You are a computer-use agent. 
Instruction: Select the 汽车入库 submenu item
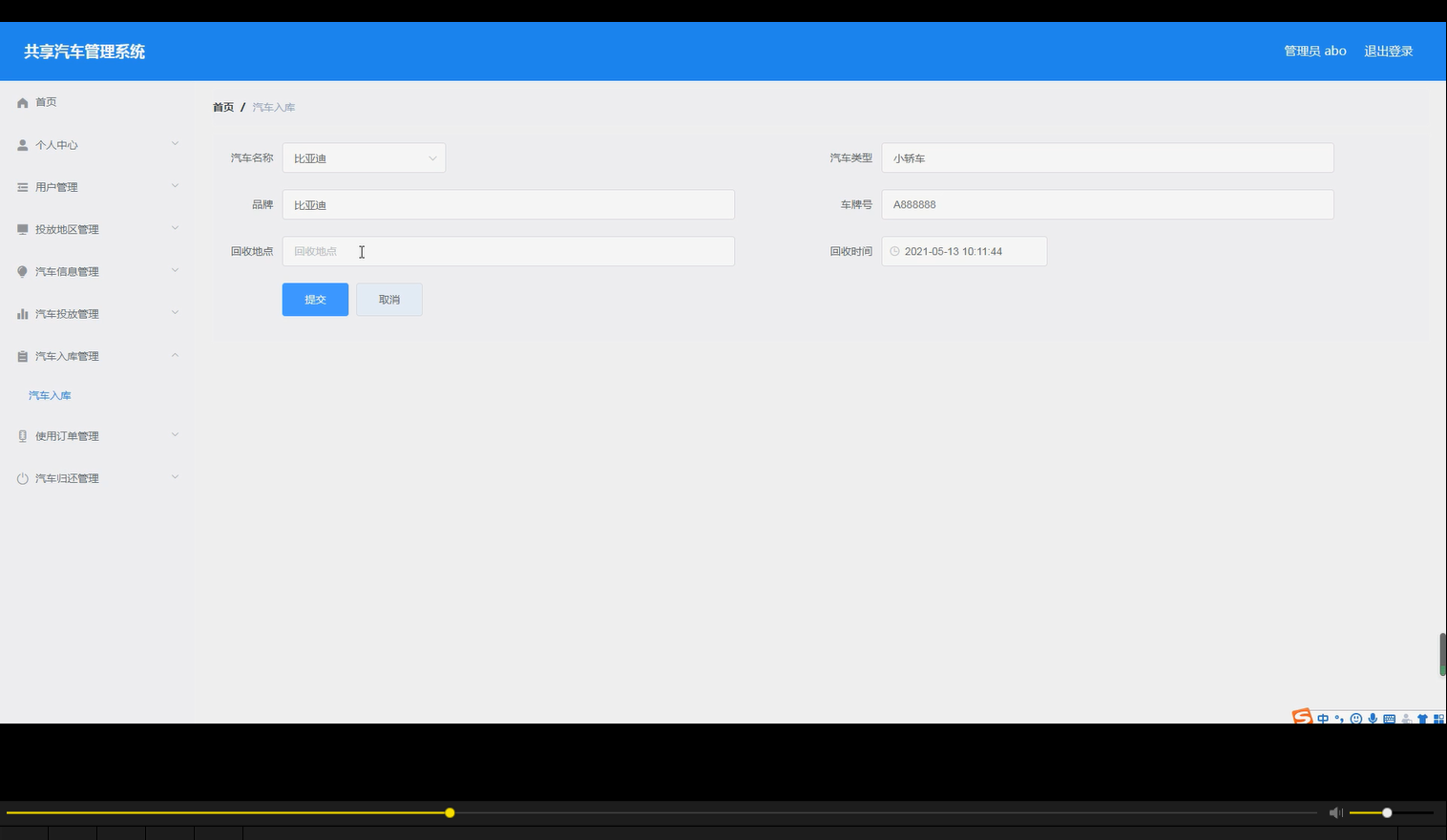pos(50,395)
